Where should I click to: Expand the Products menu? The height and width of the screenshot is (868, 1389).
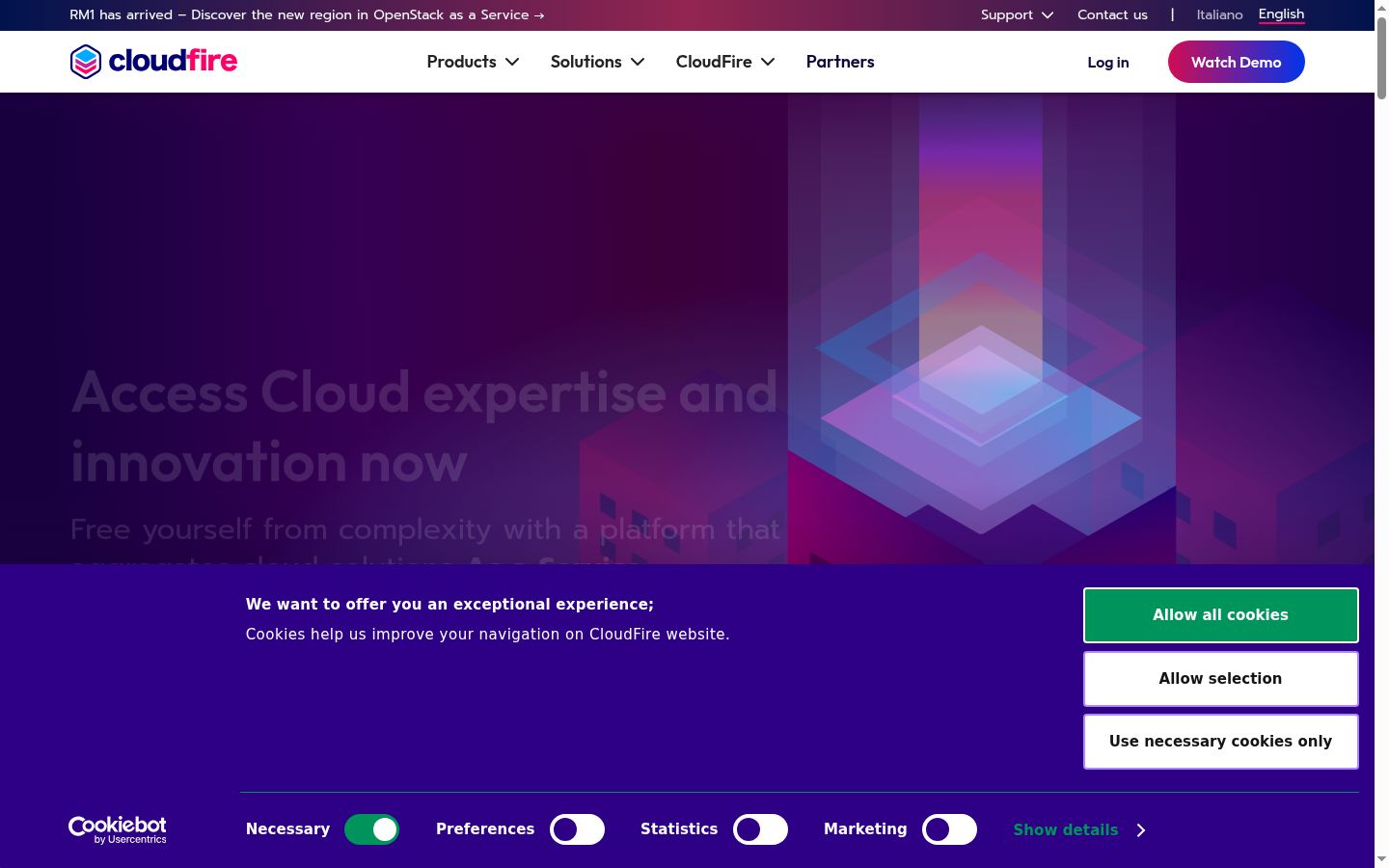[x=474, y=62]
